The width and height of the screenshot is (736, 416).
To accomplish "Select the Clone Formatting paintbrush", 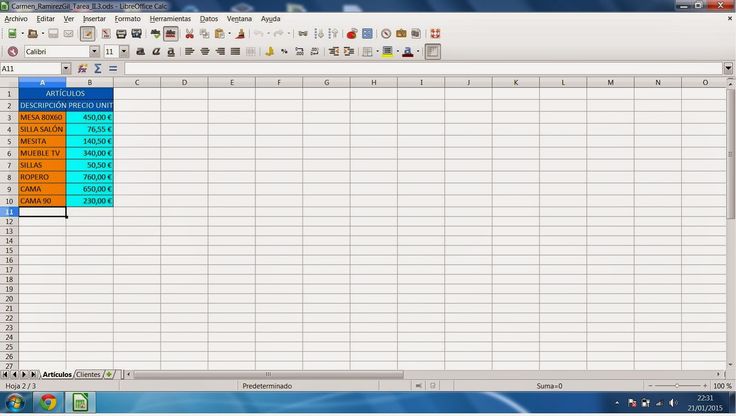I will (240, 33).
